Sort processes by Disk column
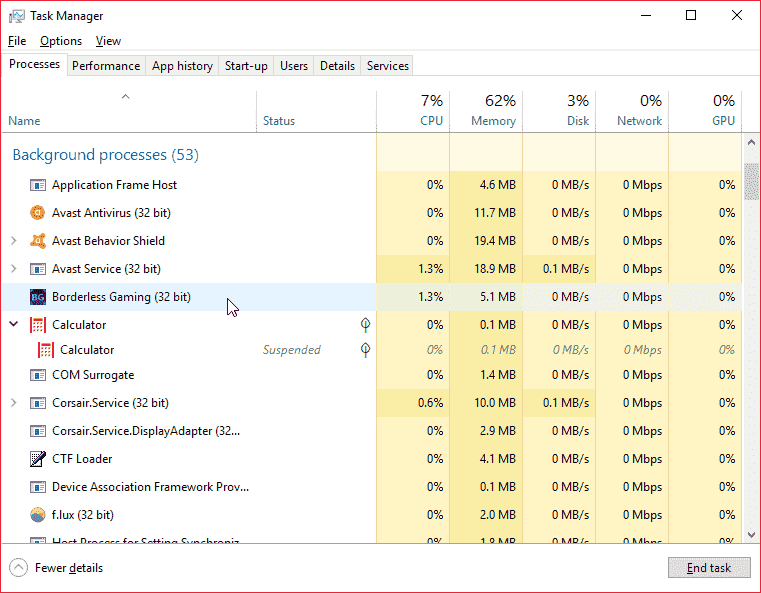Viewport: 761px width, 593px height. click(559, 112)
